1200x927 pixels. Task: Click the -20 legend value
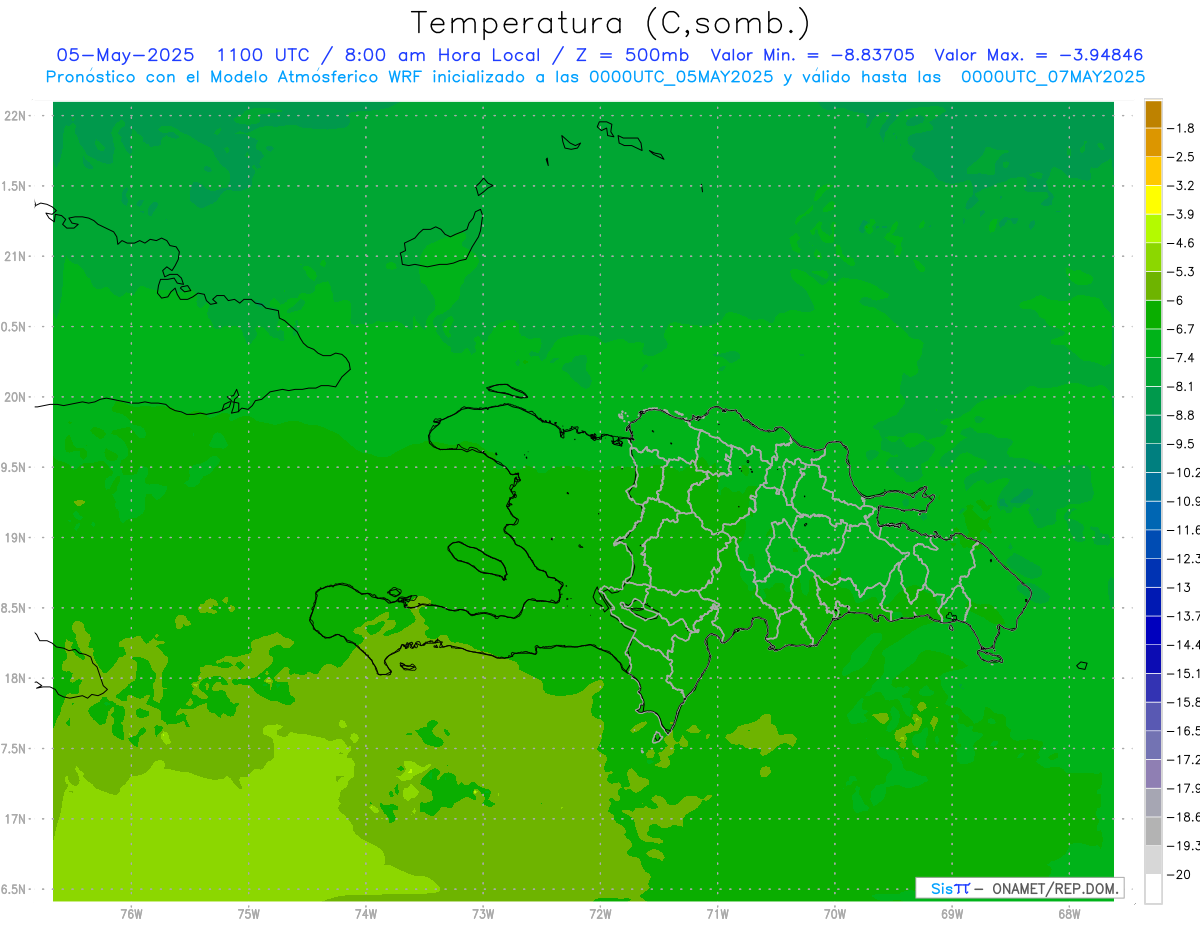(x=1179, y=875)
